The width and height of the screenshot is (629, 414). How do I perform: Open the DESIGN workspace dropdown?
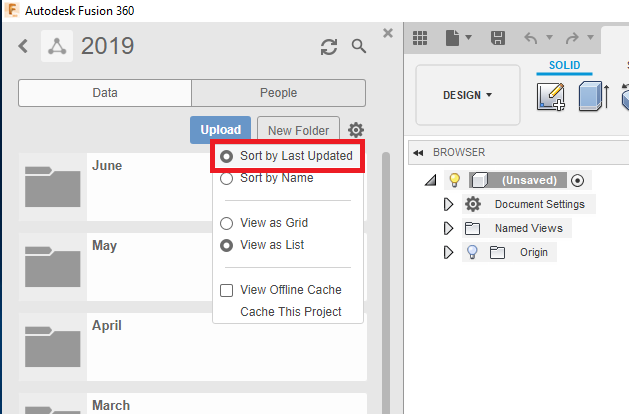[x=467, y=95]
